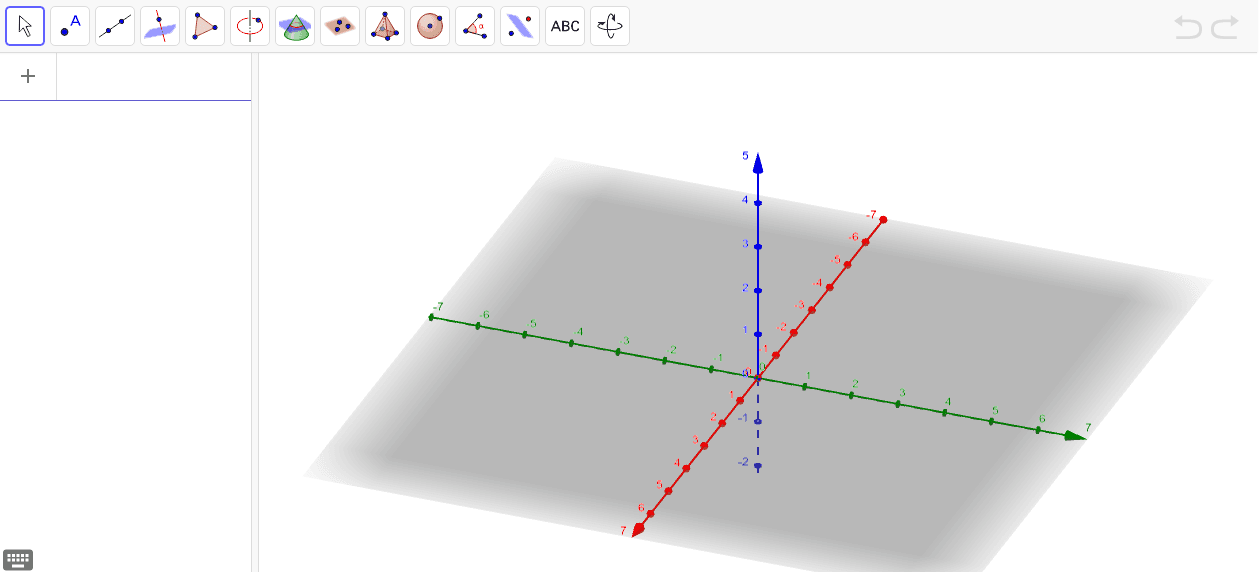Select the Point tool

(70, 26)
